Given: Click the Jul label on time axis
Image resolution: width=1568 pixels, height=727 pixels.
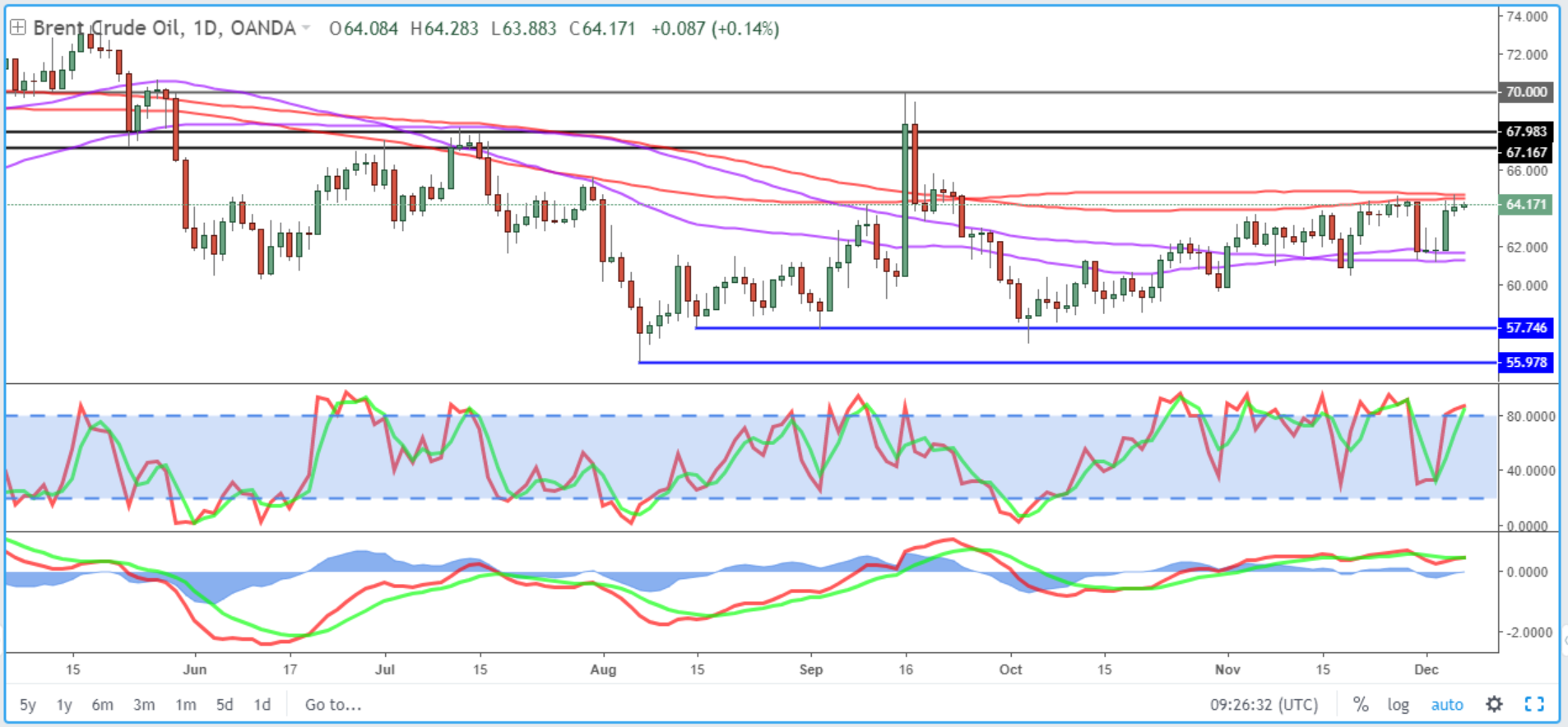Looking at the screenshot, I should pos(385,669).
